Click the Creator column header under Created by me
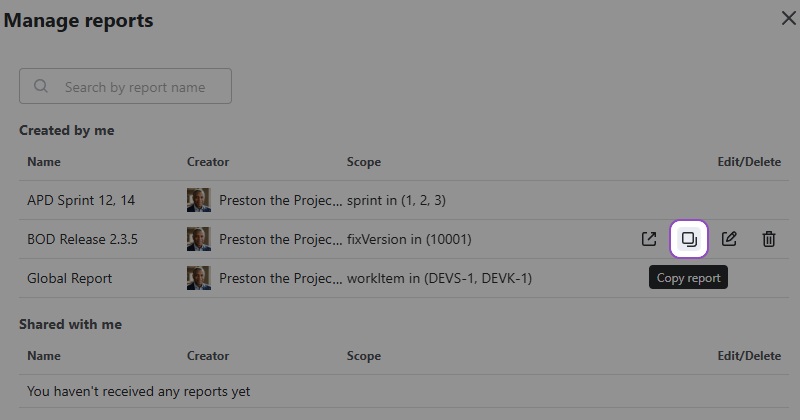Viewport: 800px width, 420px height. coord(208,162)
